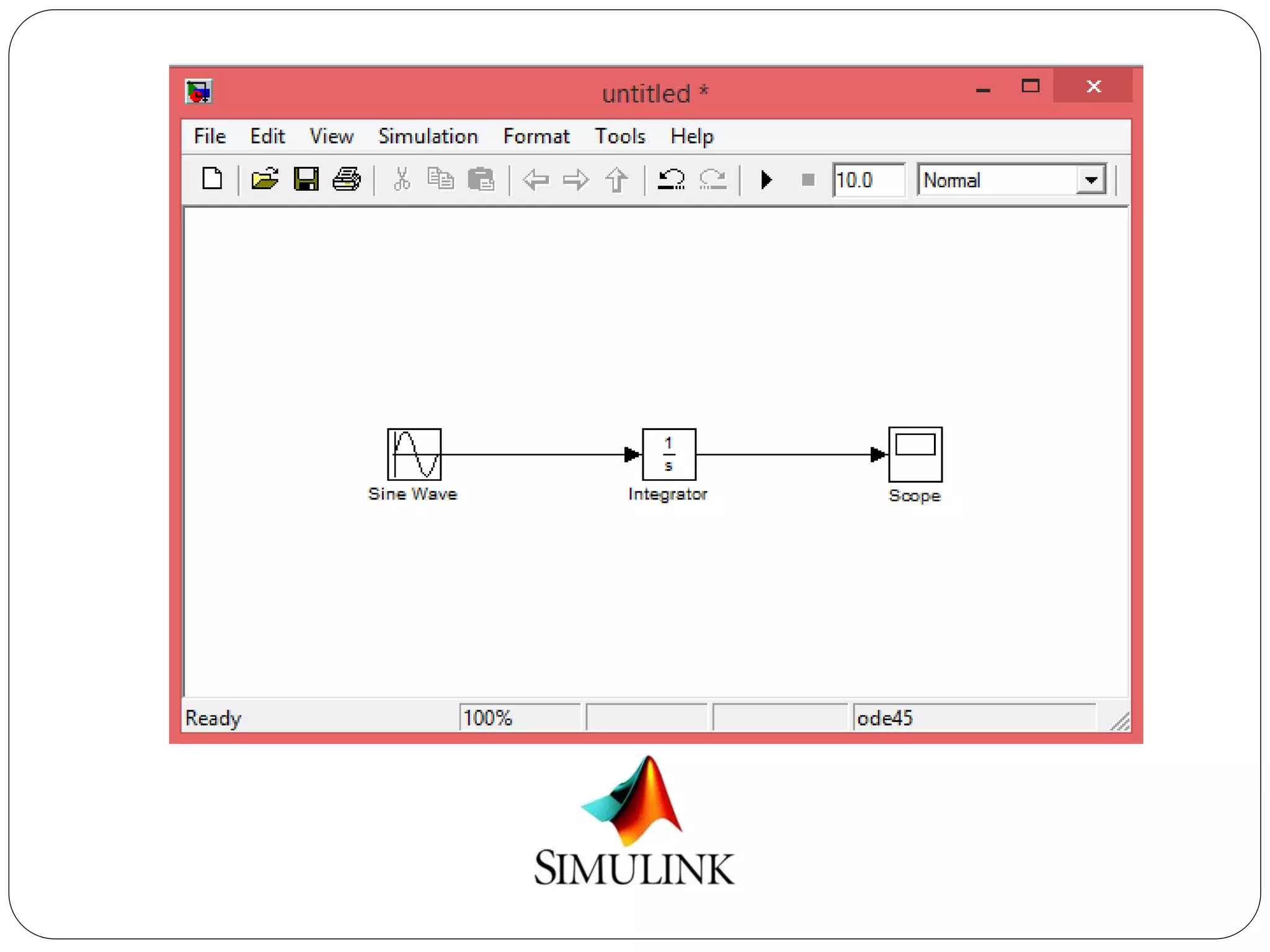Click the Sine Wave block label
The height and width of the screenshot is (952, 1270).
tap(413, 494)
